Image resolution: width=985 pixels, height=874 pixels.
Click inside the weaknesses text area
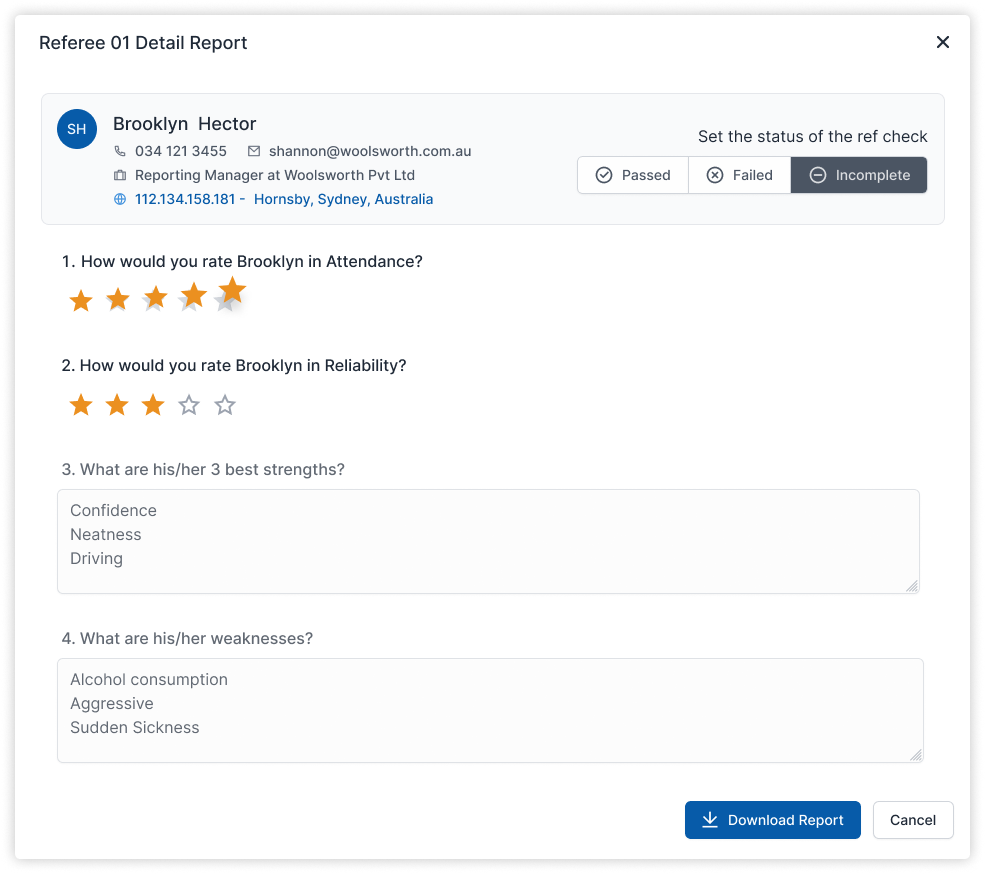[x=490, y=709]
